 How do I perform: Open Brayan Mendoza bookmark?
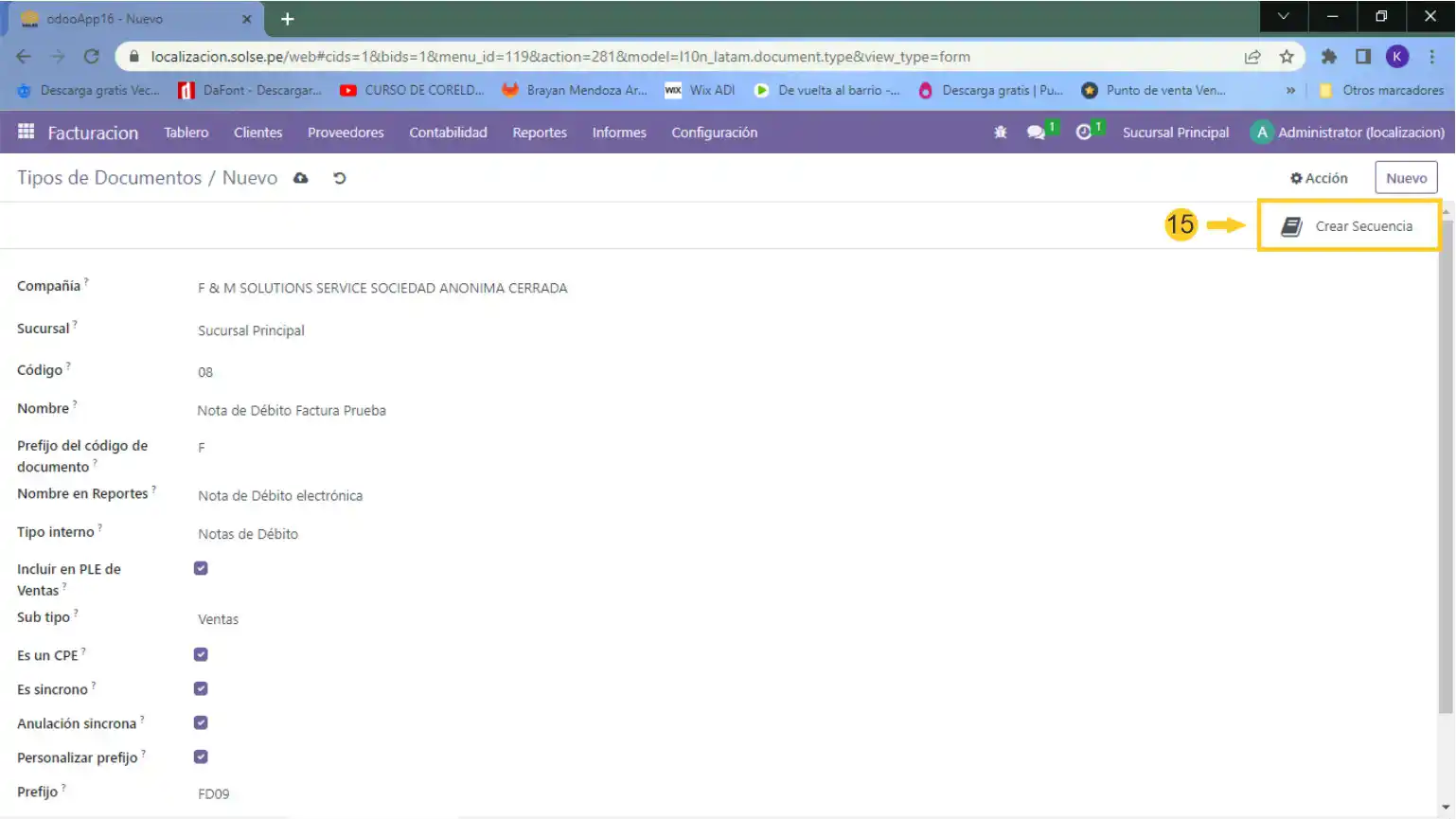coord(576,91)
